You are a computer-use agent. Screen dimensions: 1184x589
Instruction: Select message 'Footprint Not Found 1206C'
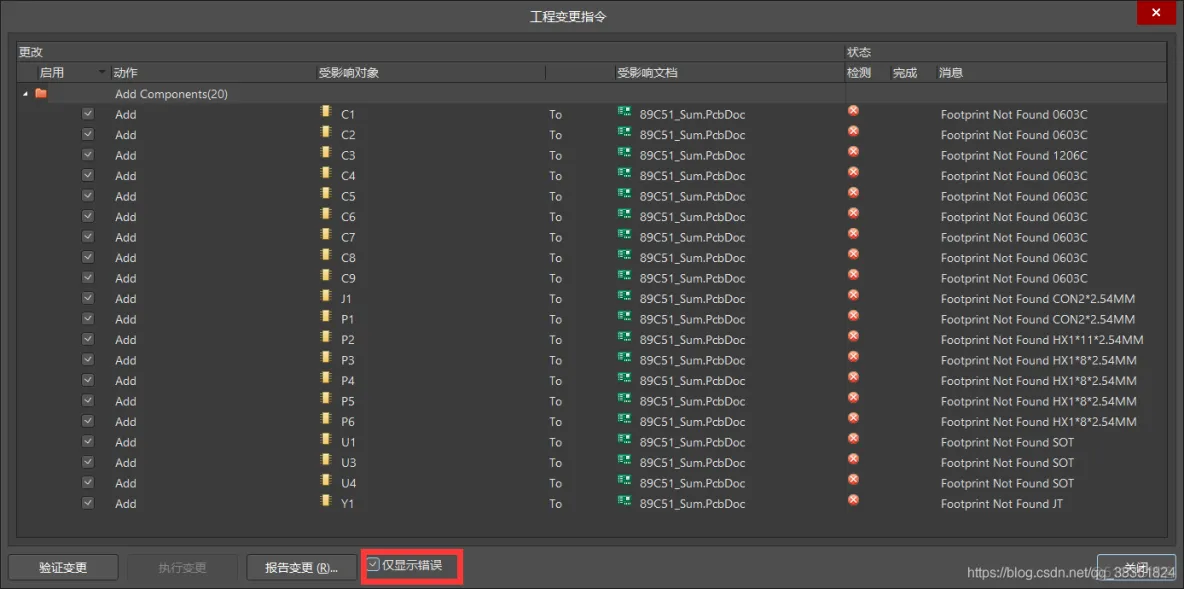(1014, 156)
